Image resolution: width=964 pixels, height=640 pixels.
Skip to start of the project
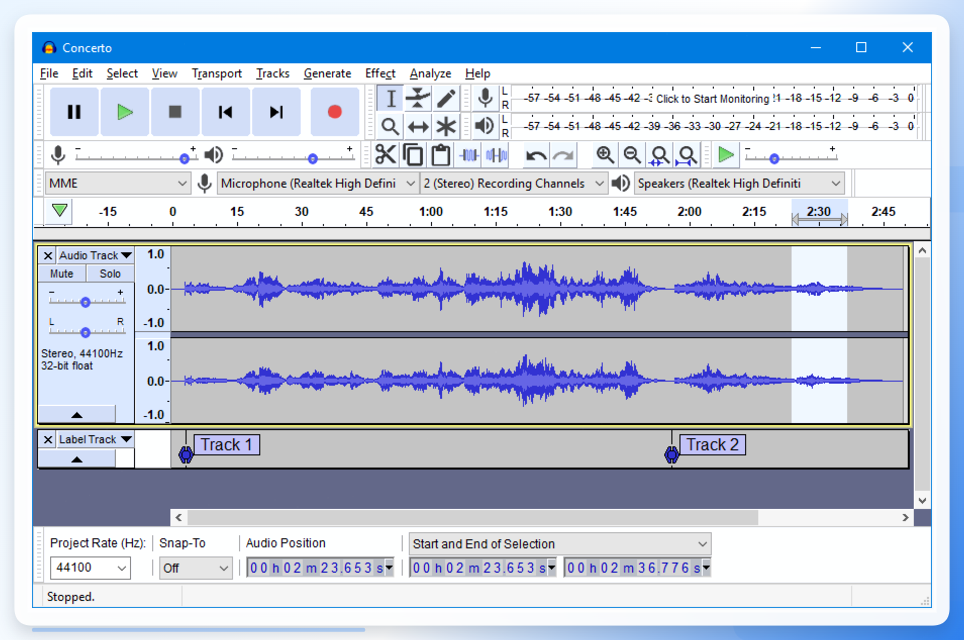click(225, 112)
